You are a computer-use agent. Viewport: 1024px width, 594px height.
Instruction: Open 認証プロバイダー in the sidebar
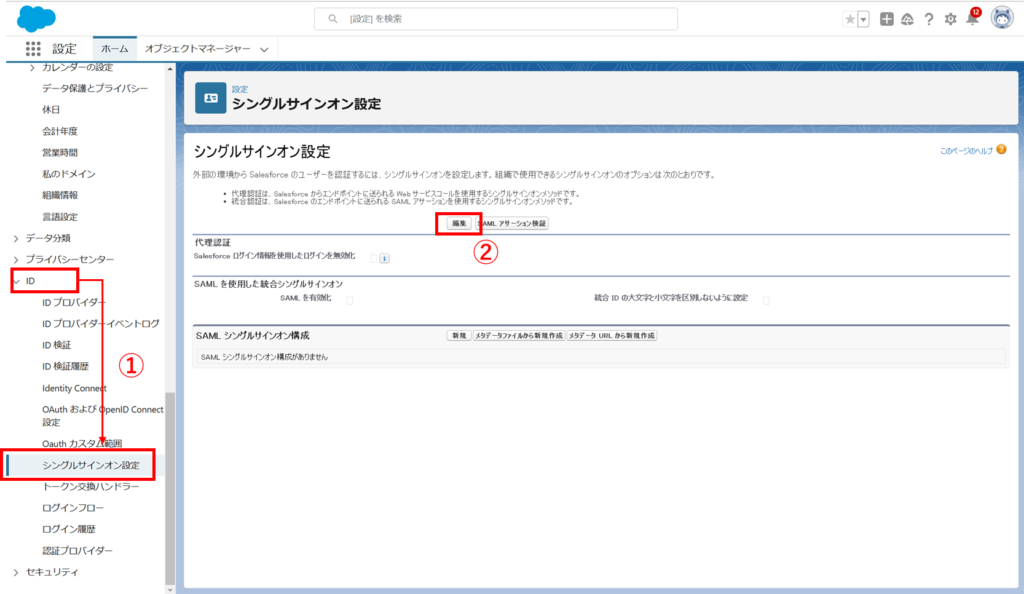tap(78, 551)
